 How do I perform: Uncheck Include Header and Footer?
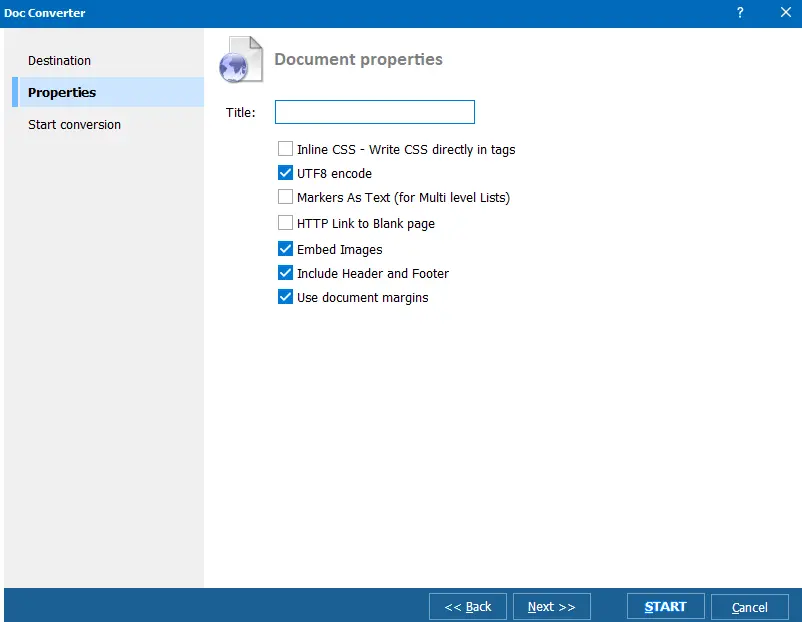tap(285, 273)
